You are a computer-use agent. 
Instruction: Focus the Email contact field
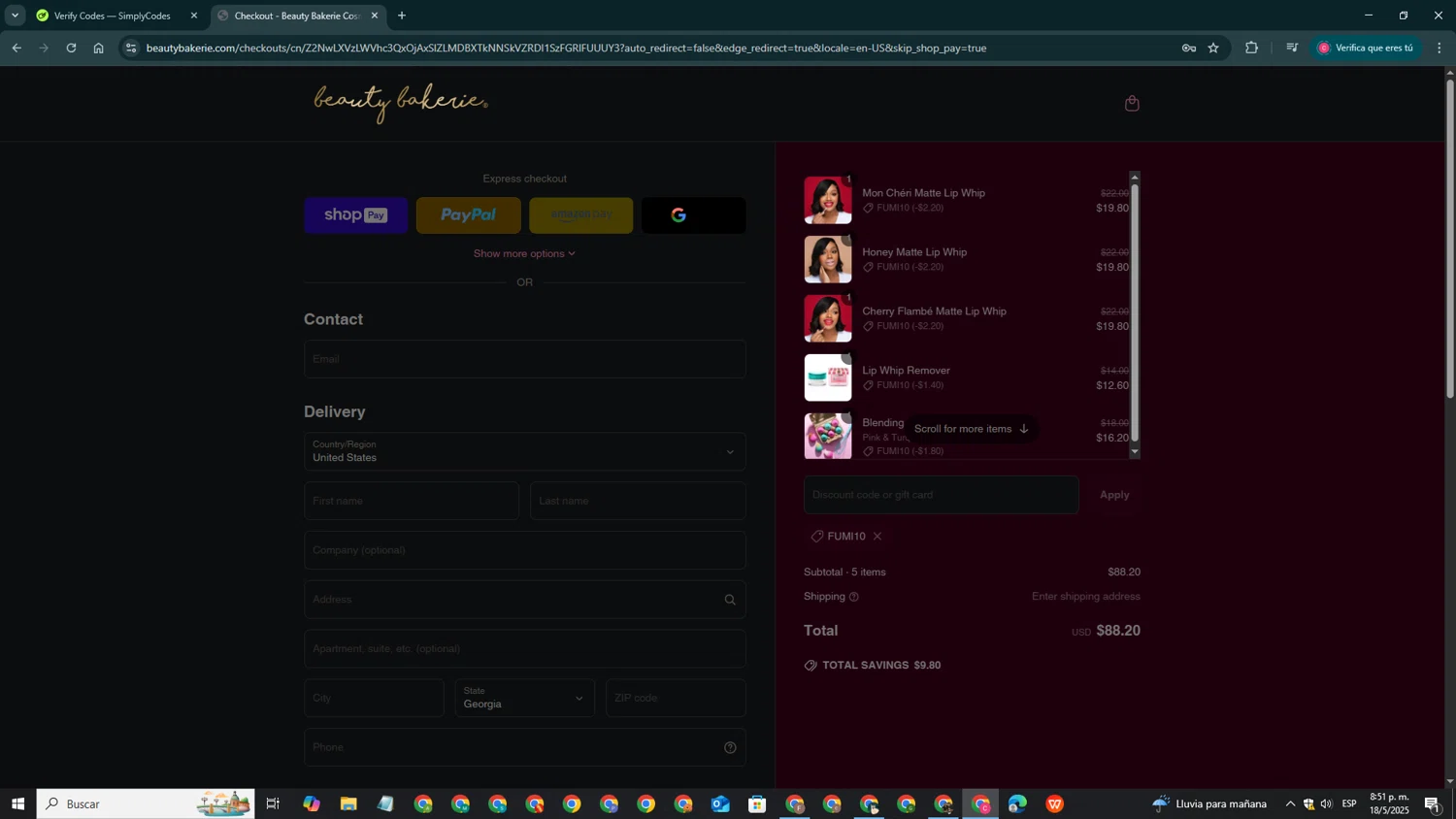pos(524,359)
